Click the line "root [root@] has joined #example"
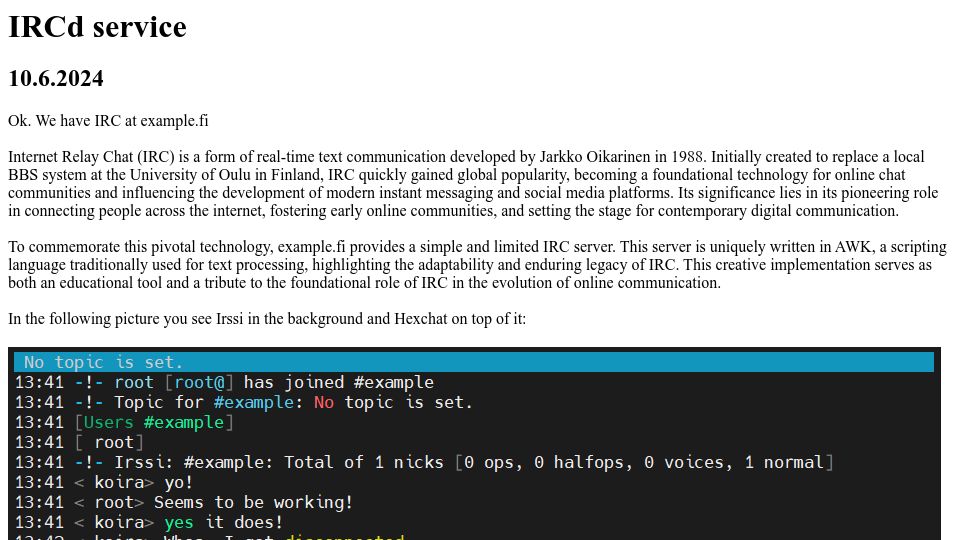Image resolution: width=960 pixels, height=540 pixels. tap(224, 383)
